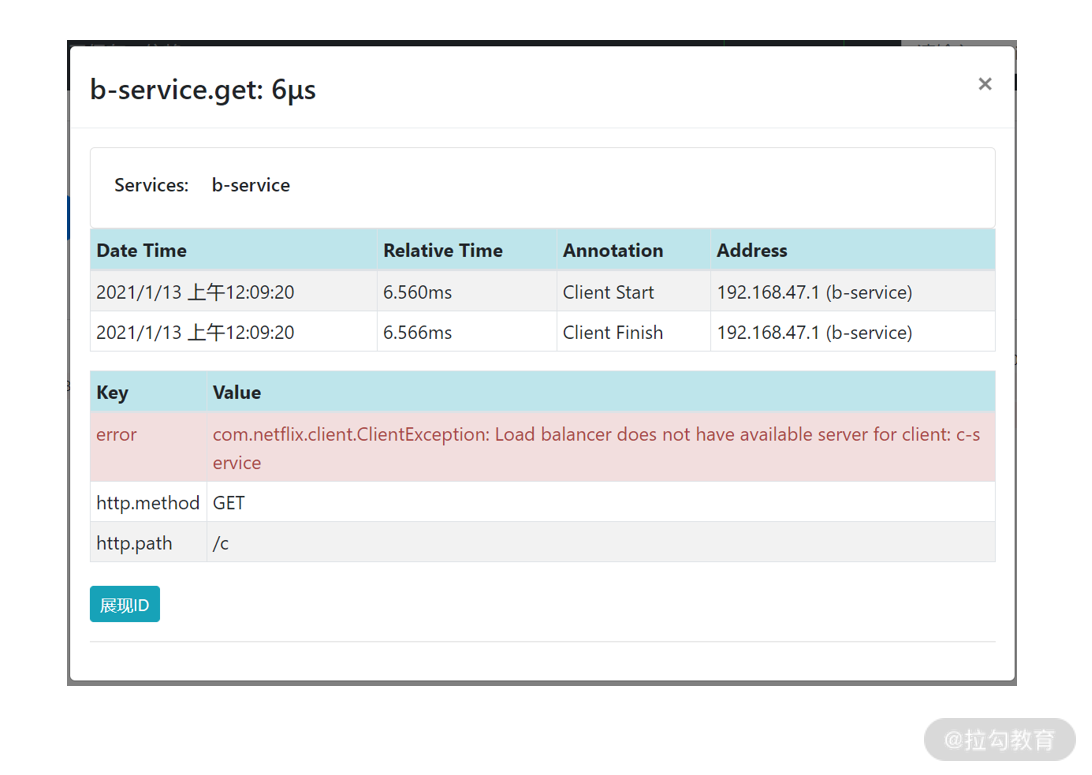Select the GET value cell
Screen dimensions: 1092x775
[x=228, y=503]
